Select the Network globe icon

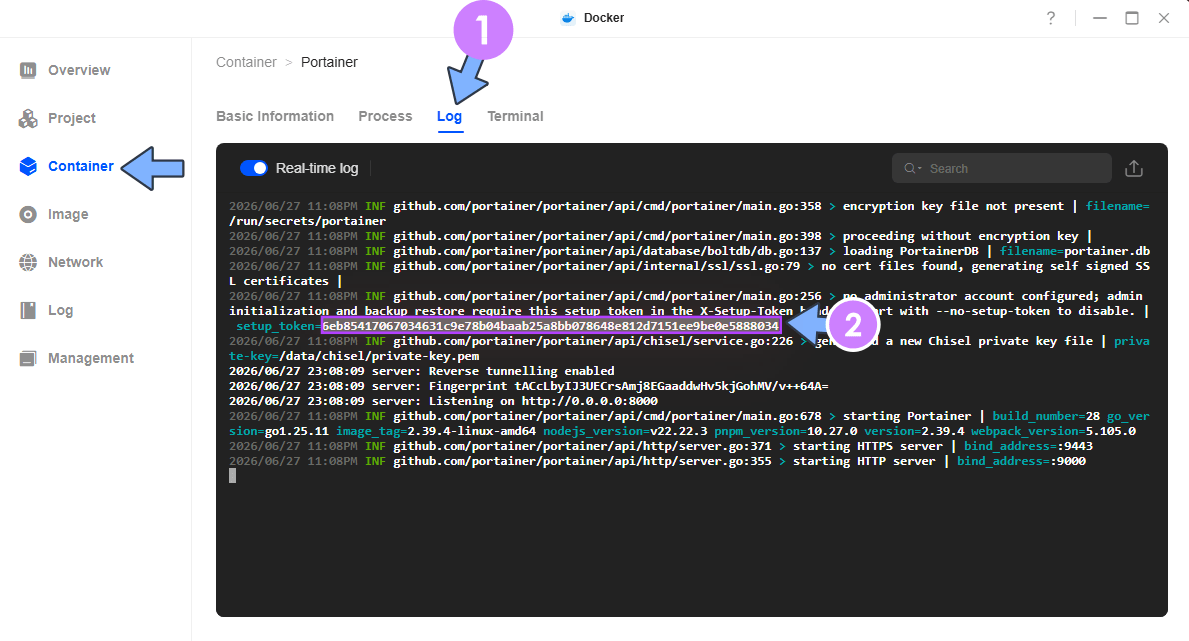pos(28,262)
